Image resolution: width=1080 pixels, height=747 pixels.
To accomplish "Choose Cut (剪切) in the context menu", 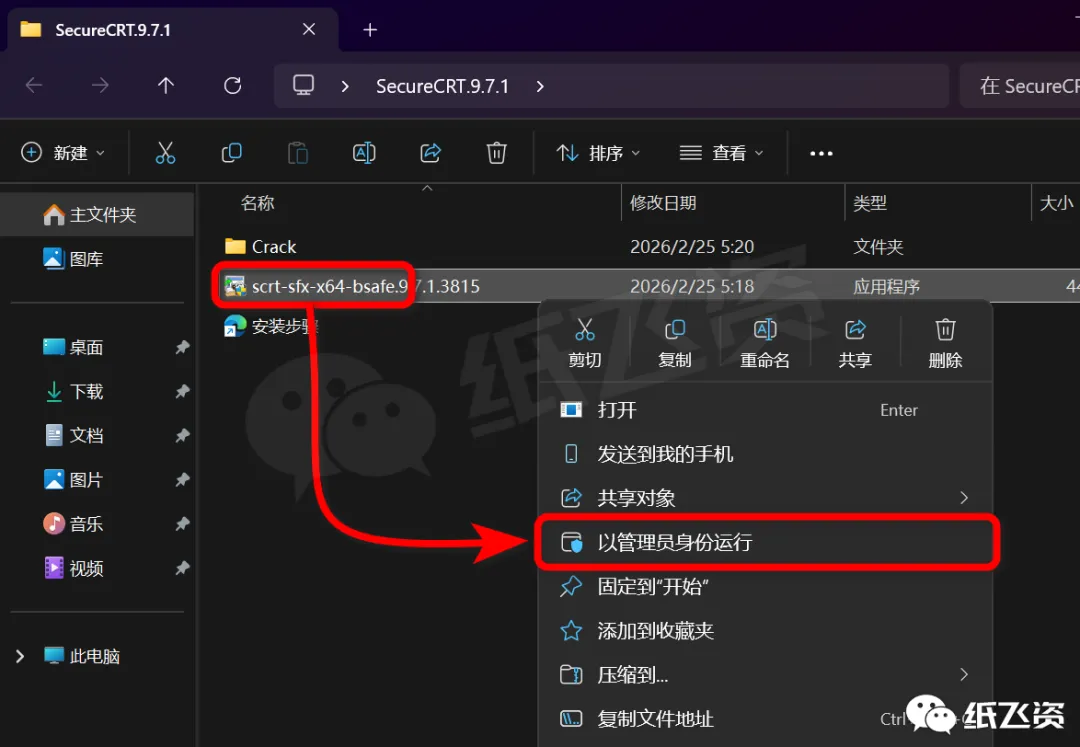I will coord(585,343).
